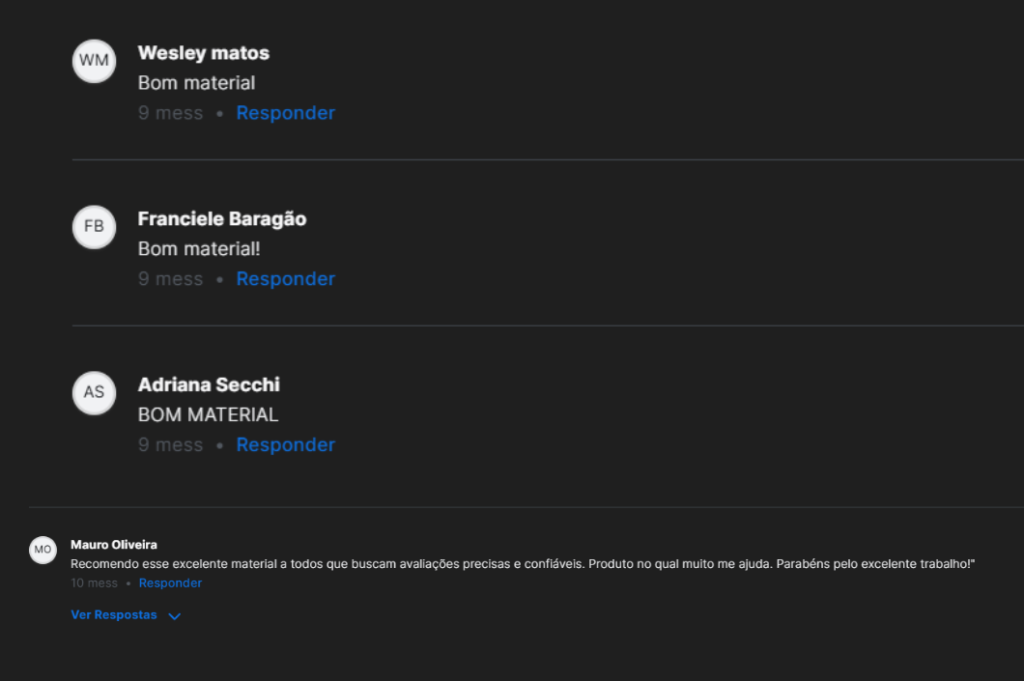
Task: Reply to Franciele Baragão's comment
Action: click(x=285, y=279)
